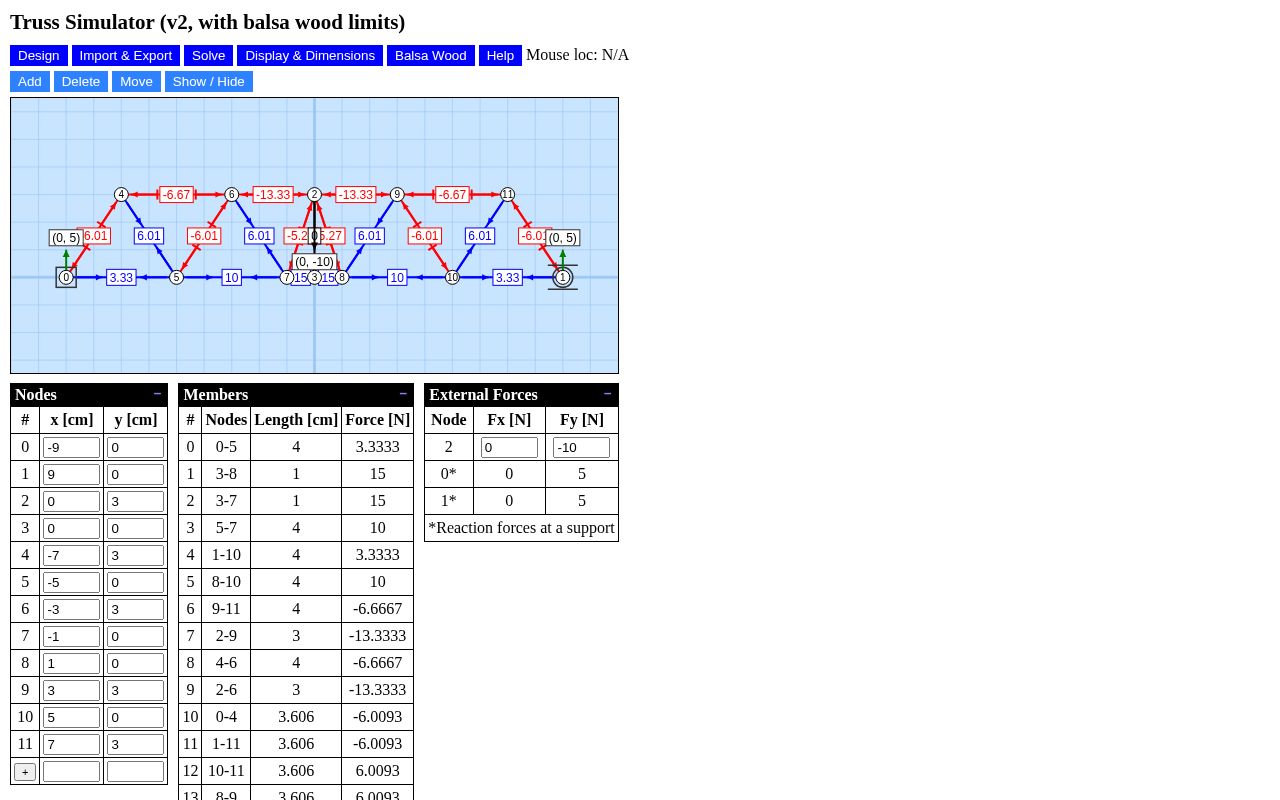
Task: Click the 5-7 member nodes cell
Action: (x=226, y=528)
